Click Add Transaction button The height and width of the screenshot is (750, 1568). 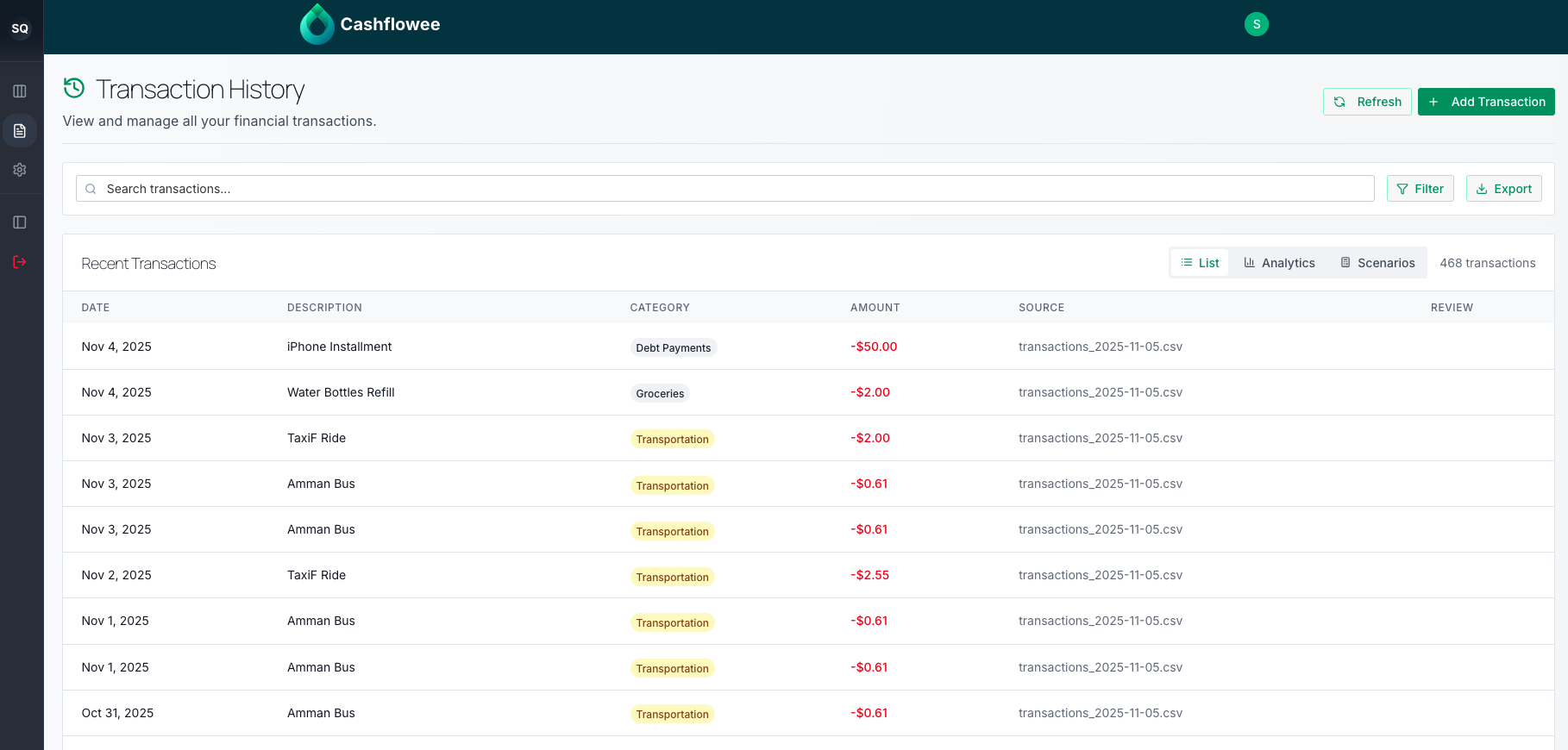coord(1486,102)
